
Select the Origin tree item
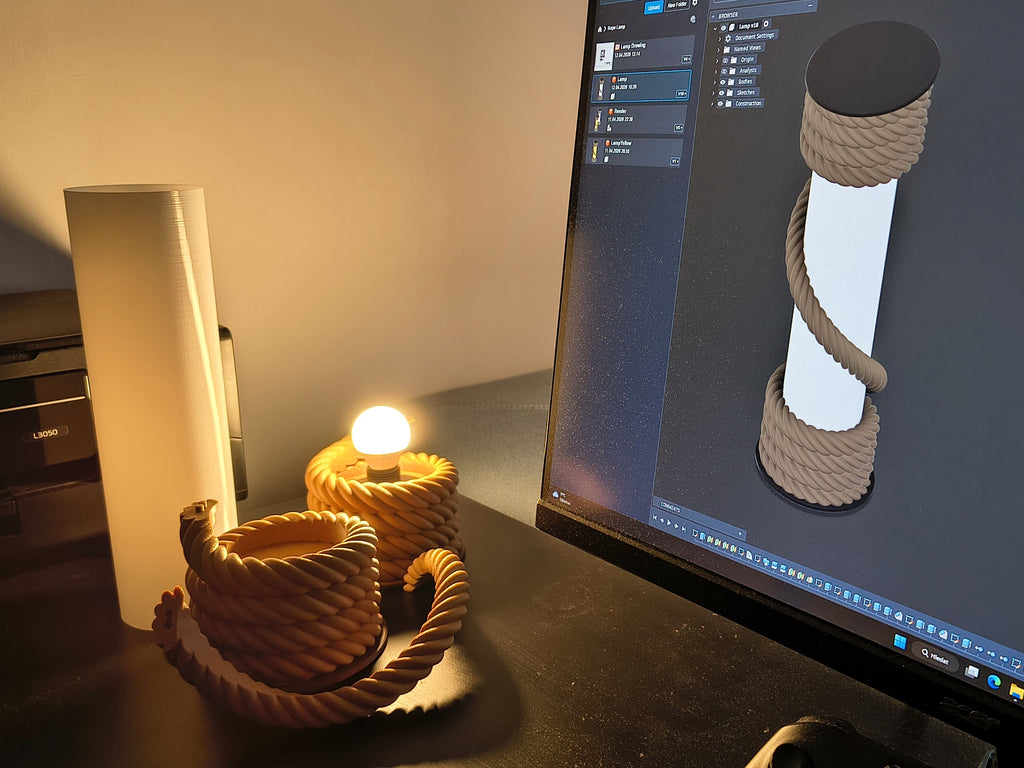pos(747,59)
